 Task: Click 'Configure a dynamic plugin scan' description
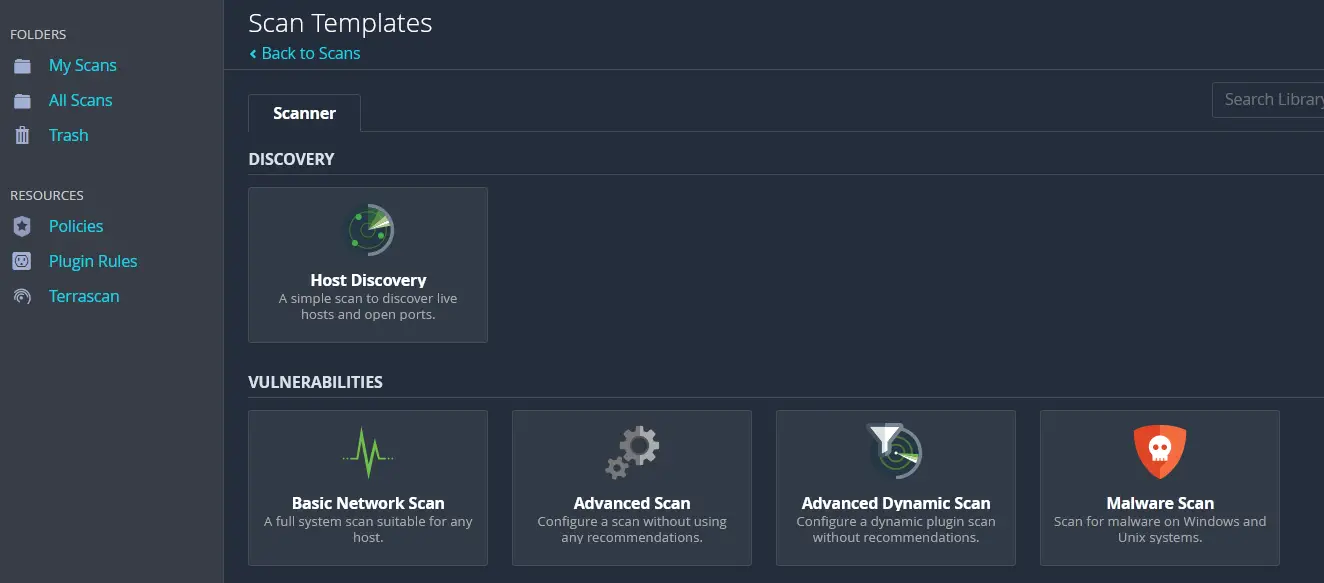point(896,521)
